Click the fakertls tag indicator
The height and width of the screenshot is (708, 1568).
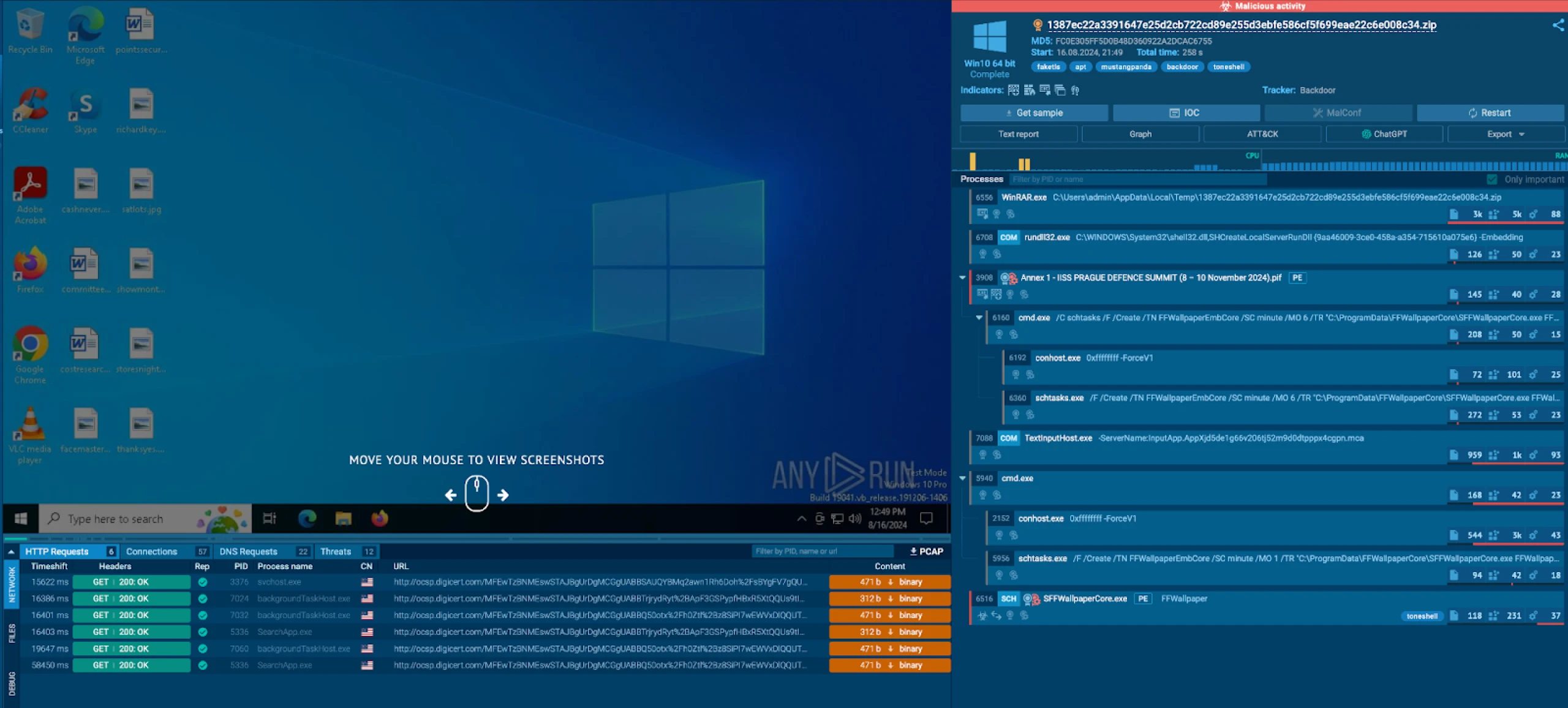click(1048, 66)
